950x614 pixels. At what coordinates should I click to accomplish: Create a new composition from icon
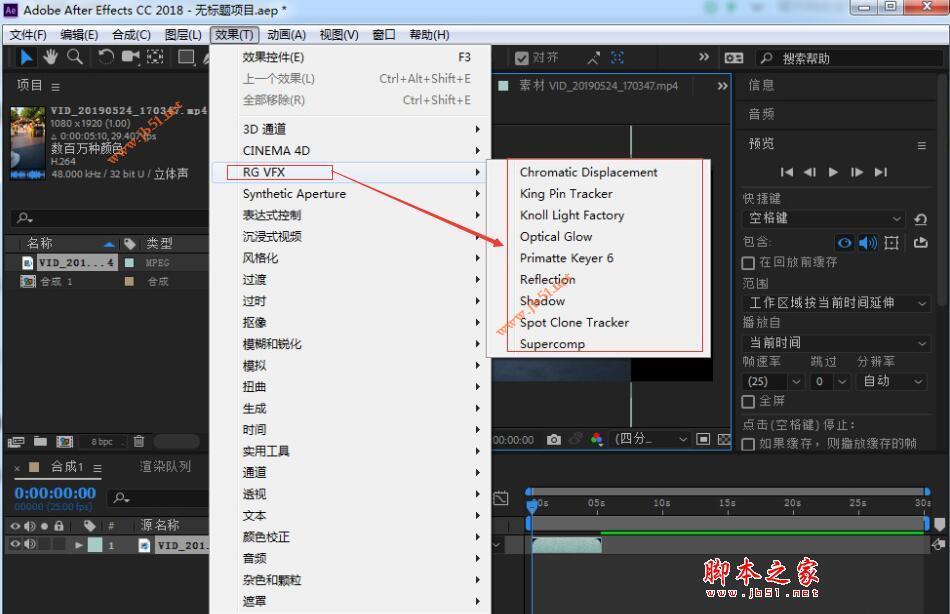(x=64, y=442)
